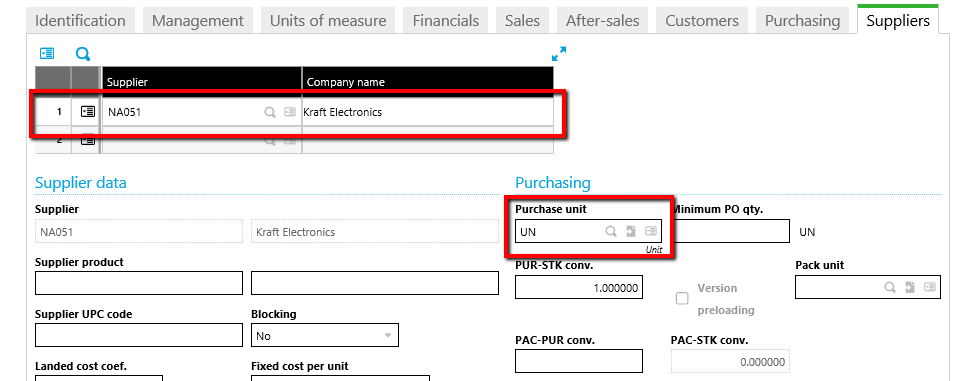Select the Sales tab
Viewport: 972px width, 381px height.
(x=522, y=20)
